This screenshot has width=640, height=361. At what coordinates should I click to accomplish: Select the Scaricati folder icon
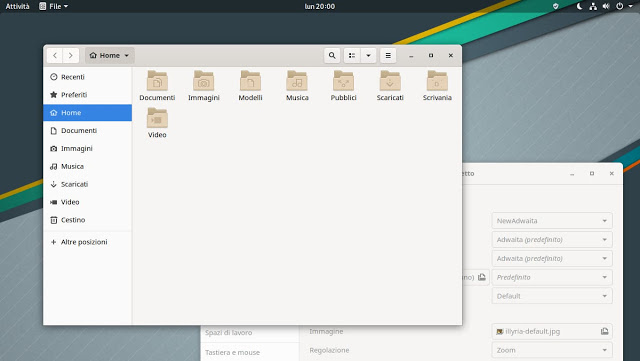click(x=390, y=81)
